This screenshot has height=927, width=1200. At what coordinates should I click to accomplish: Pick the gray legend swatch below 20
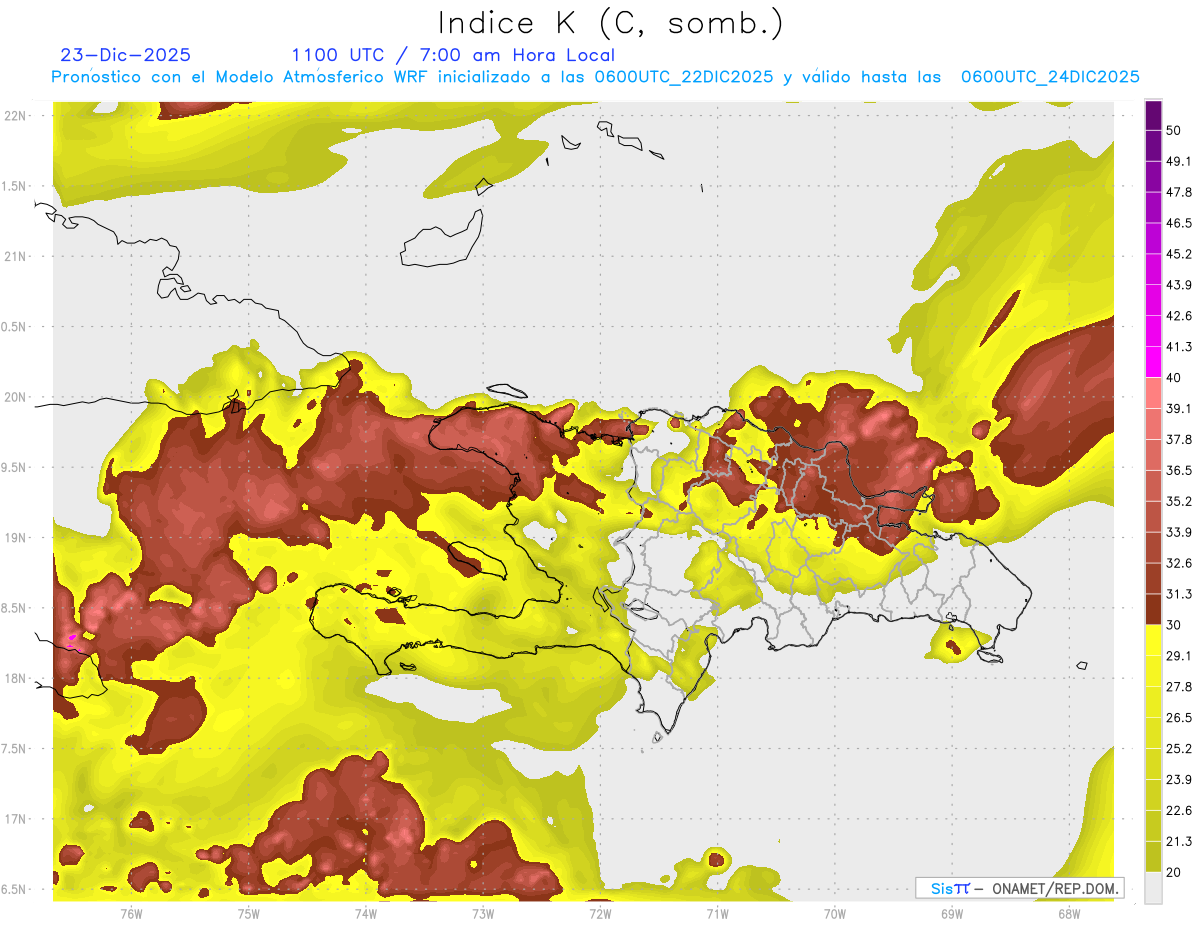pyautogui.click(x=1154, y=887)
